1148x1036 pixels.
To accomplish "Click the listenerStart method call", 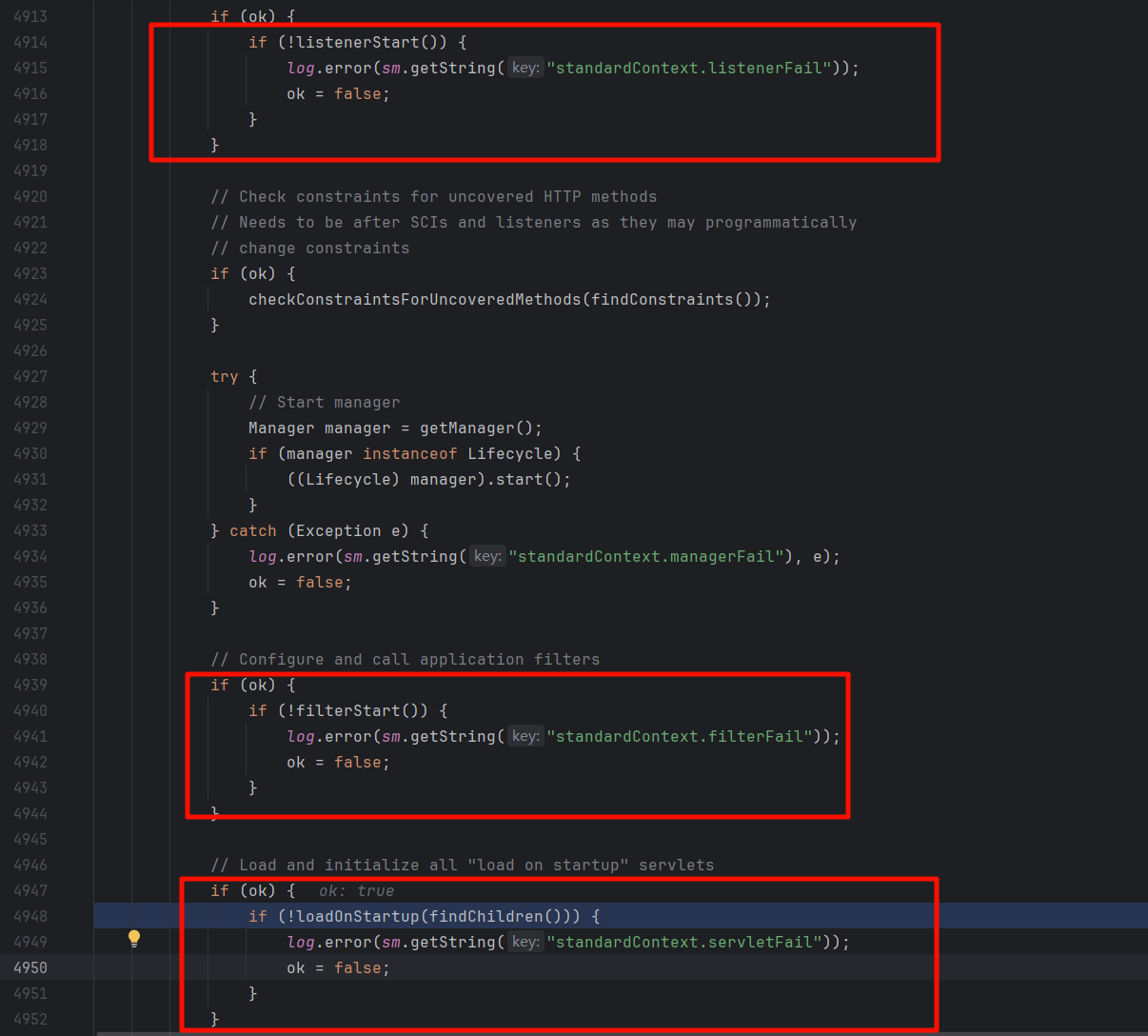I will pos(357,42).
